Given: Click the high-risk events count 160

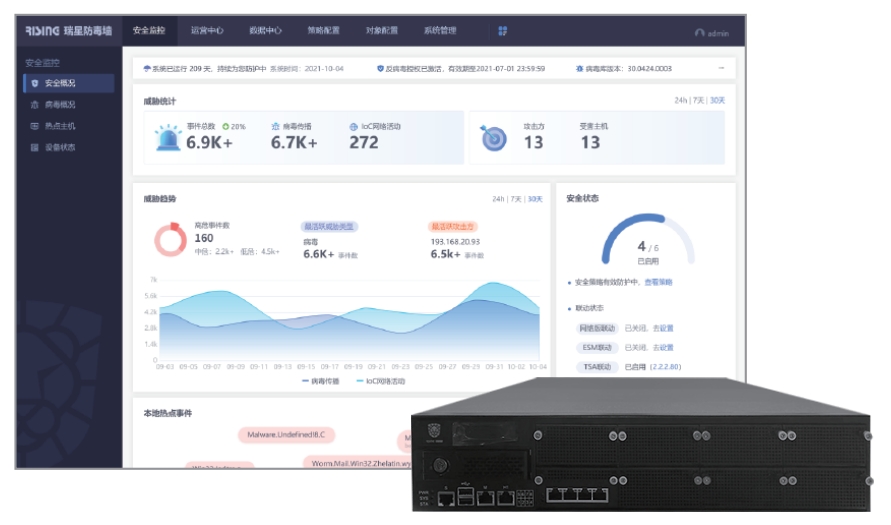Looking at the screenshot, I should pyautogui.click(x=204, y=238).
